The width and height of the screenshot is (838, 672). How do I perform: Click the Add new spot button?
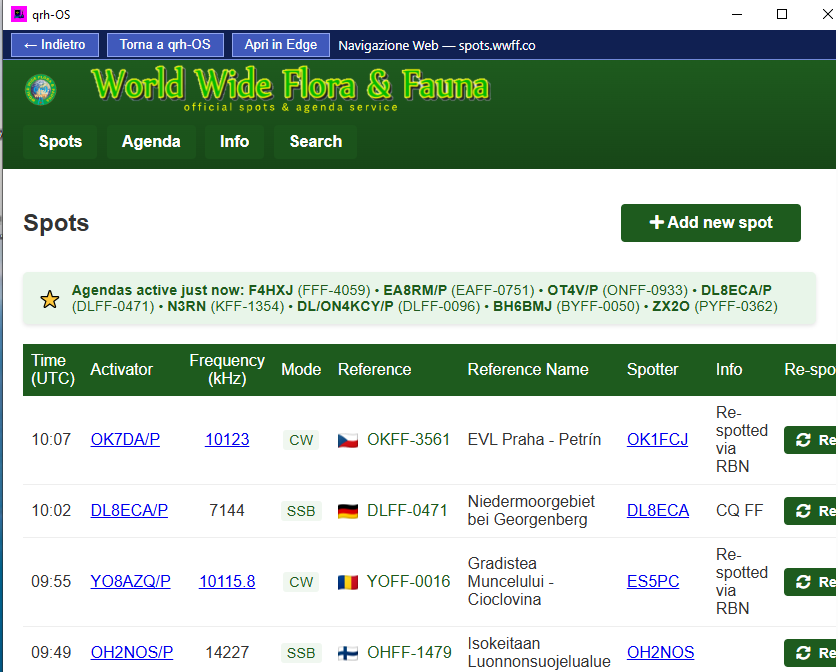[x=711, y=222]
